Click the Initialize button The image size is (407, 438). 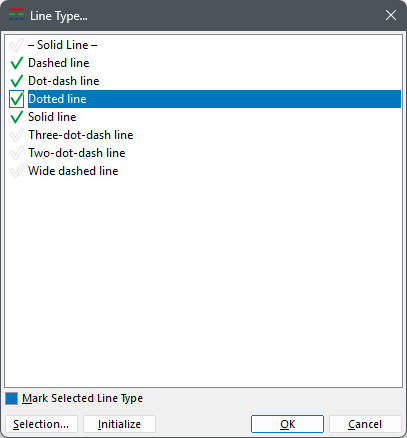point(119,424)
